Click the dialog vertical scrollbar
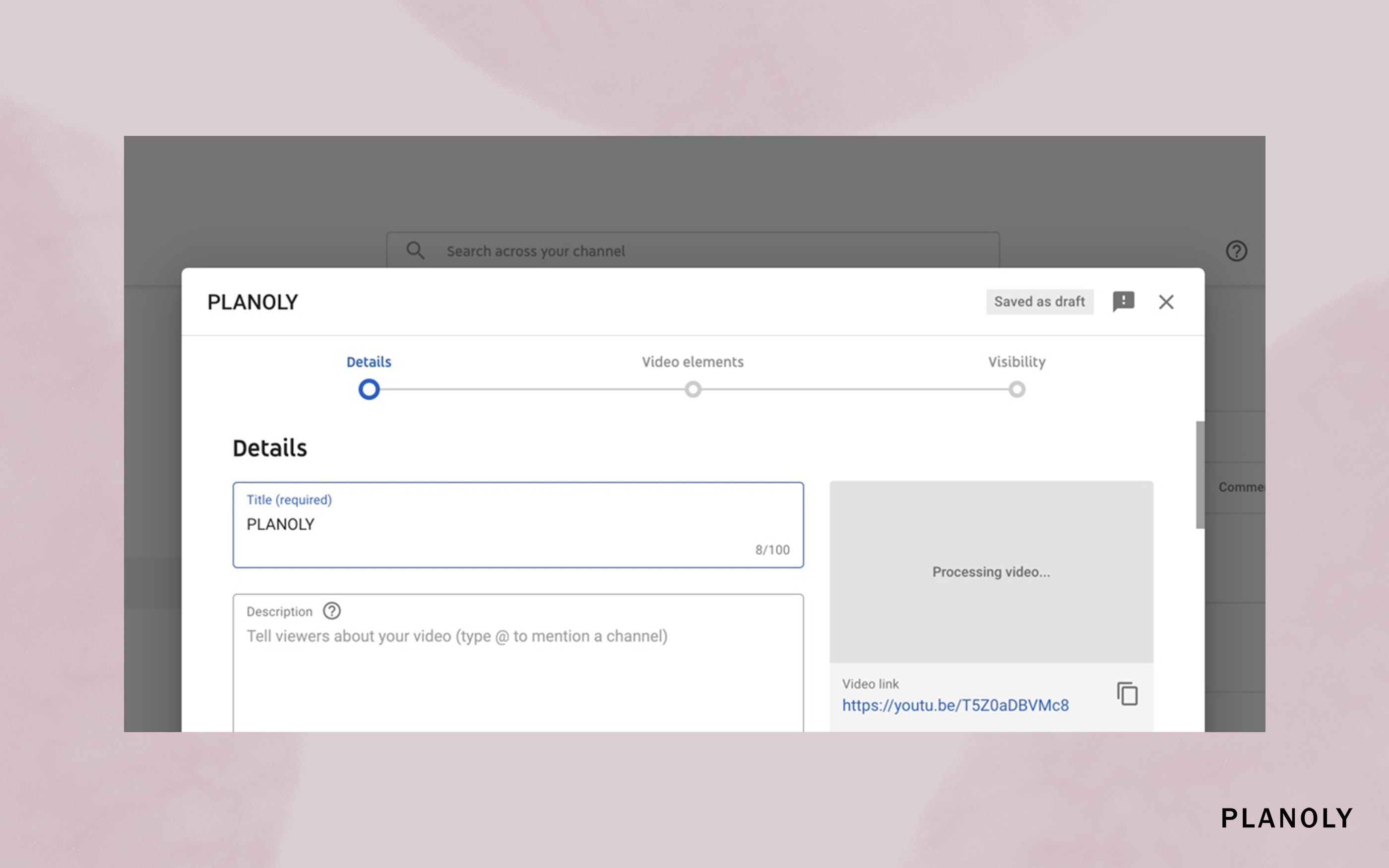This screenshot has width=1389, height=868. [1200, 474]
